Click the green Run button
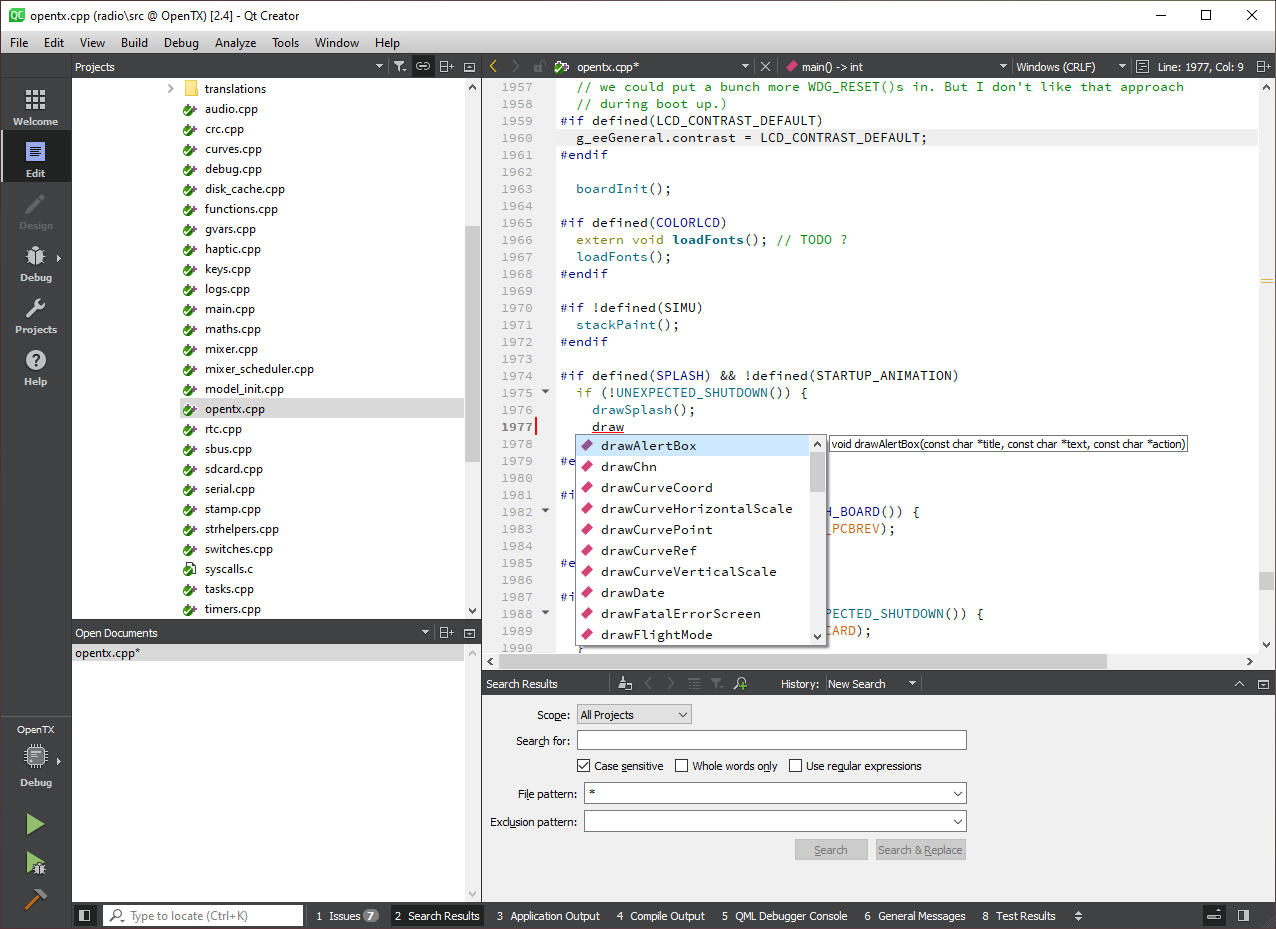This screenshot has height=929, width=1276. click(x=35, y=824)
